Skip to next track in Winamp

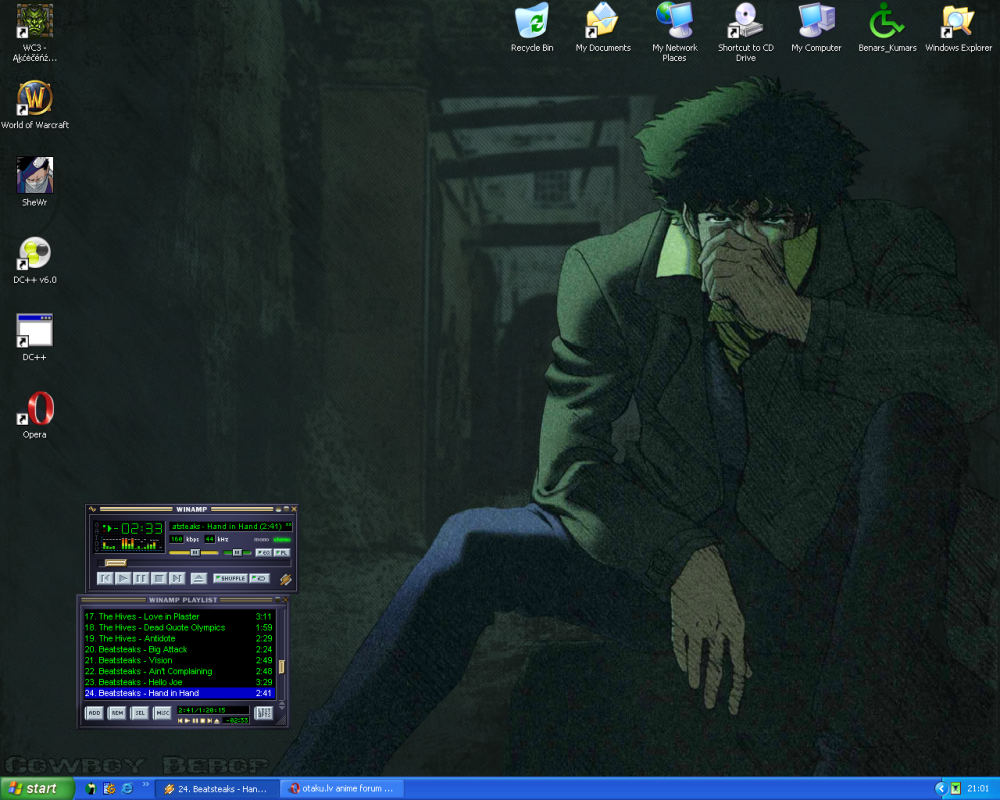[x=177, y=579]
